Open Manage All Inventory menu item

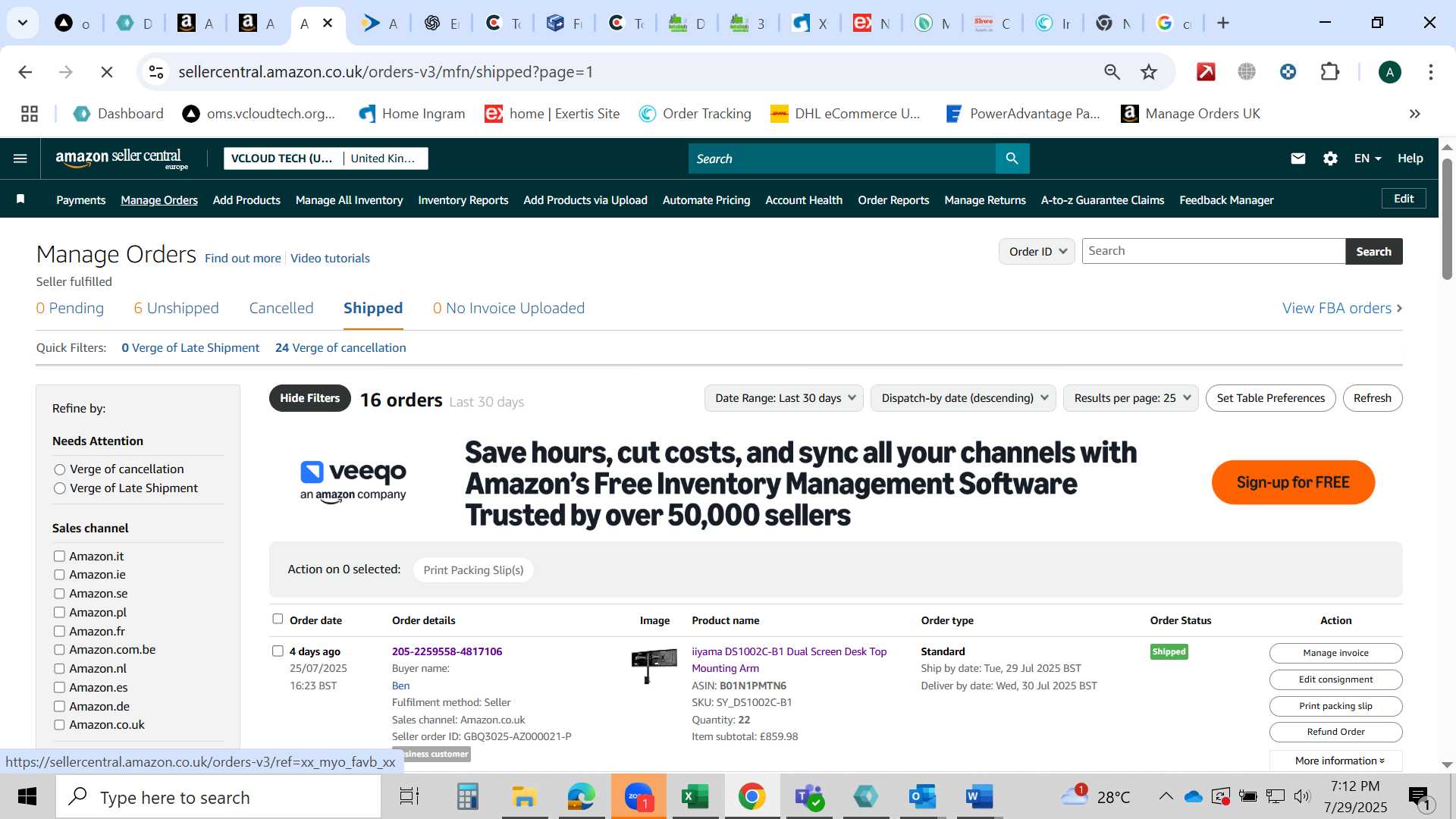click(x=349, y=200)
